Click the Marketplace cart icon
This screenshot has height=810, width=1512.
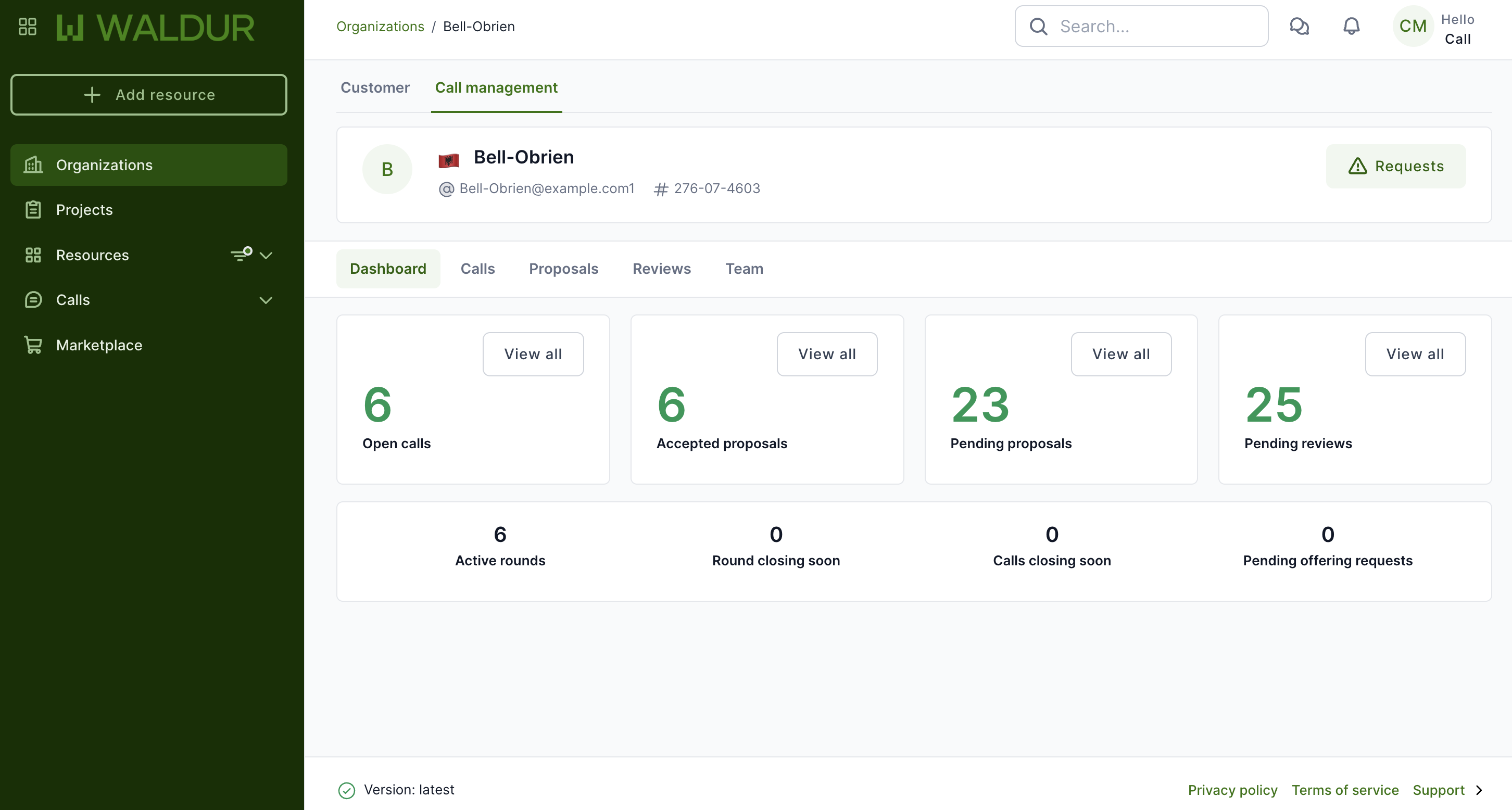[x=33, y=345]
